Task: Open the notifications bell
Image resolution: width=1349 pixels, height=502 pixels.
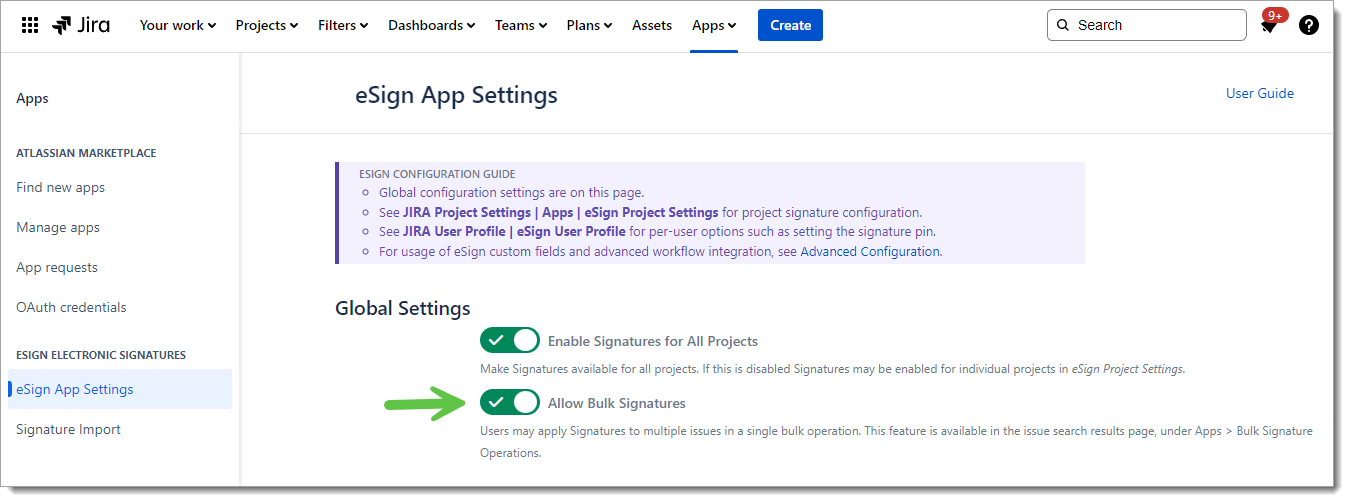Action: [x=1268, y=26]
